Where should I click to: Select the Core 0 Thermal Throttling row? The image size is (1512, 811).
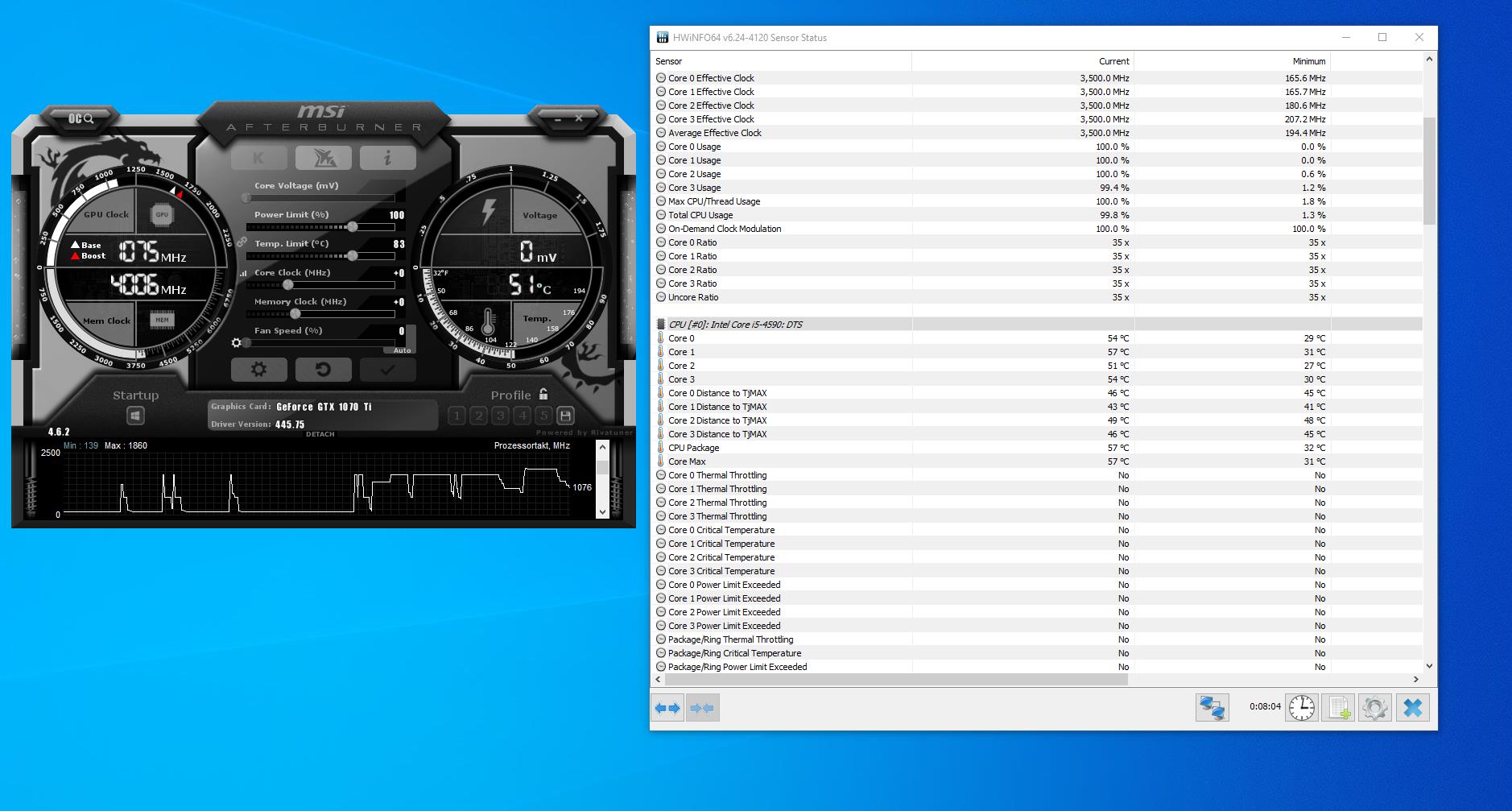click(1037, 475)
